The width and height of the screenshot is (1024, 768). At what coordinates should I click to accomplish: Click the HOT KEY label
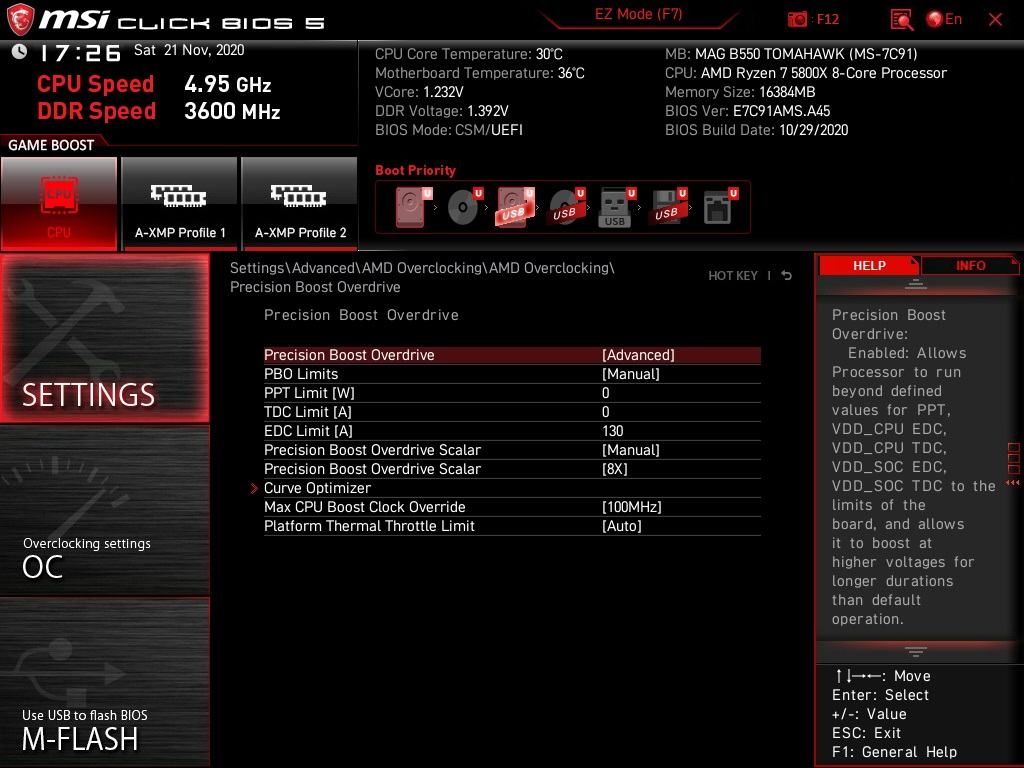tap(733, 276)
